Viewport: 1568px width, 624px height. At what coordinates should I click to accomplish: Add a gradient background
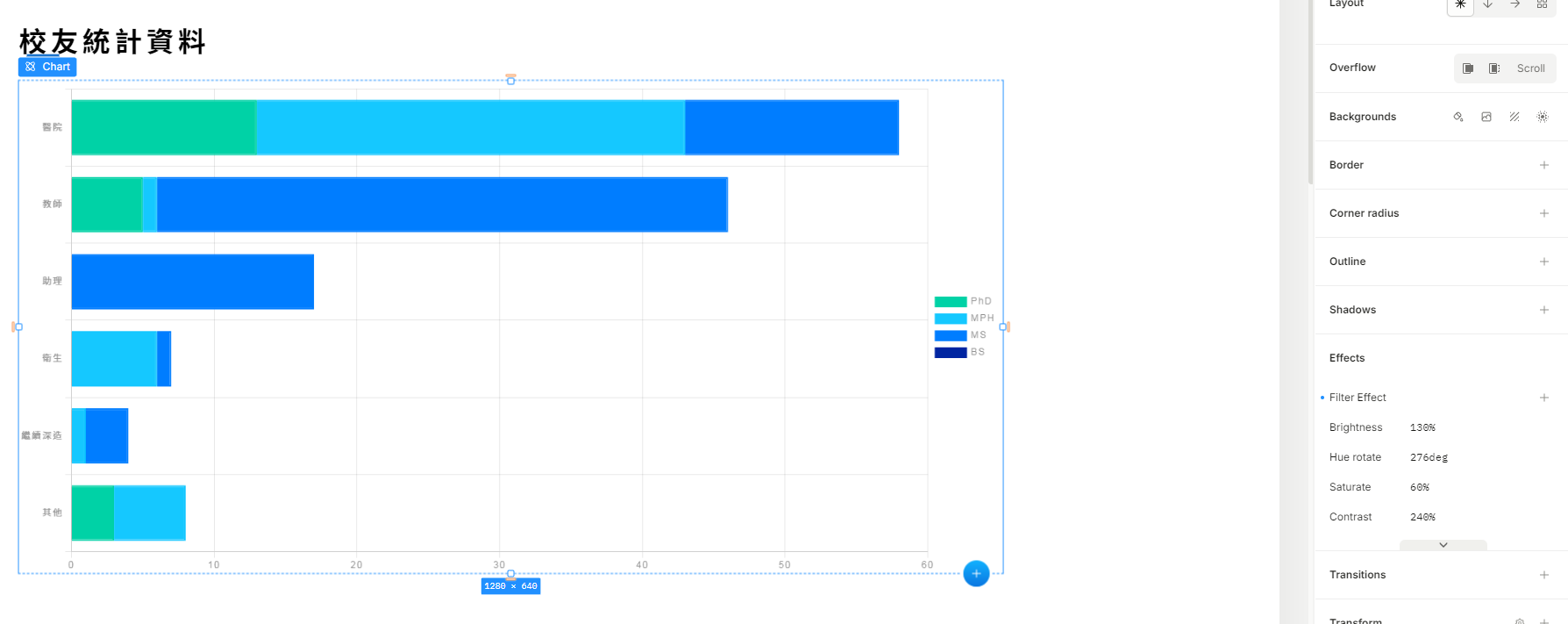[x=1515, y=117]
